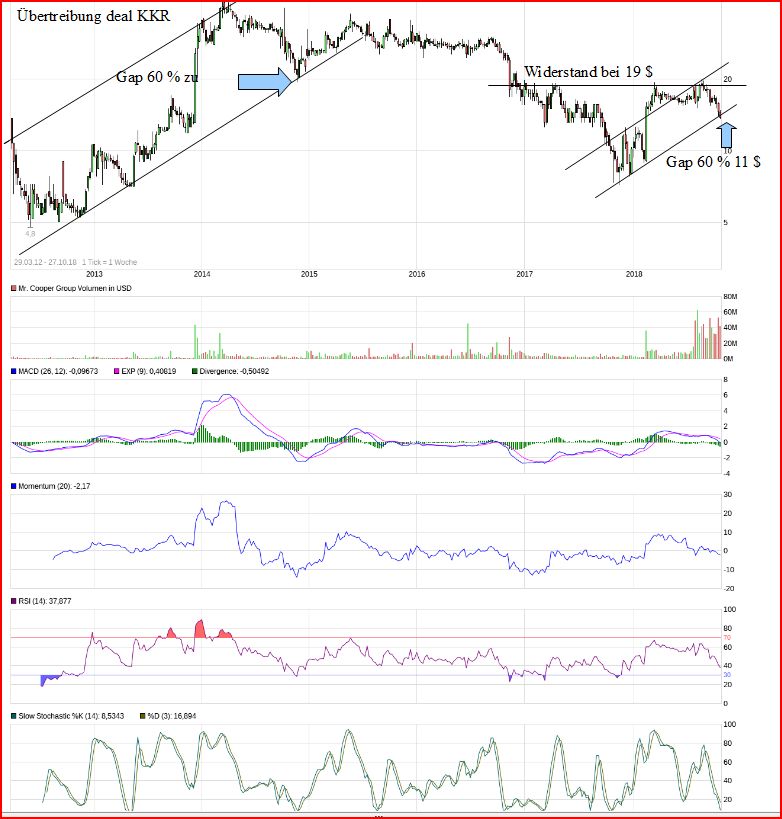Click the '%D (3): 16,894' legend text
Image resolution: width=782 pixels, height=819 pixels.
click(172, 716)
